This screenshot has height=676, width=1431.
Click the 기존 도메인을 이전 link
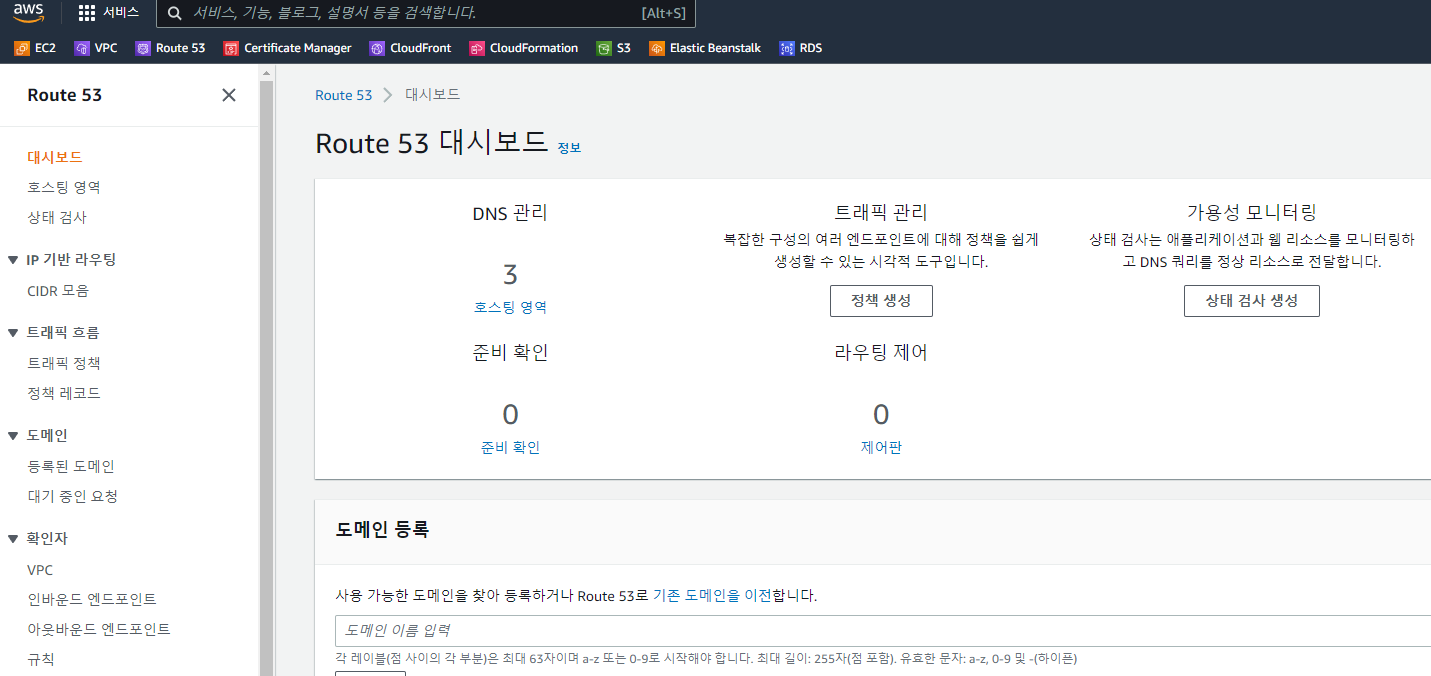pyautogui.click(x=712, y=595)
